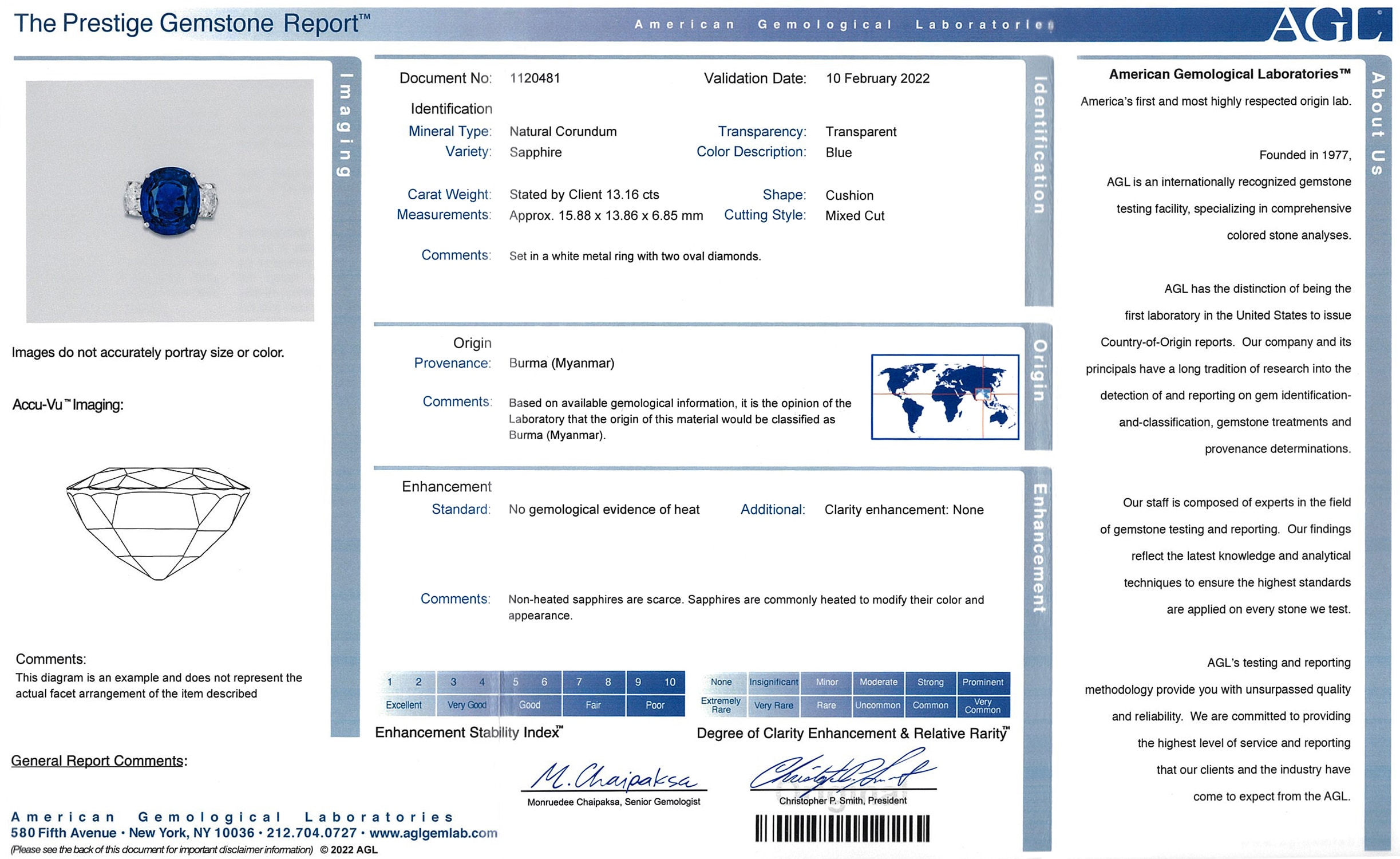
Task: Click the barcode below the president's signature
Action: click(x=842, y=828)
